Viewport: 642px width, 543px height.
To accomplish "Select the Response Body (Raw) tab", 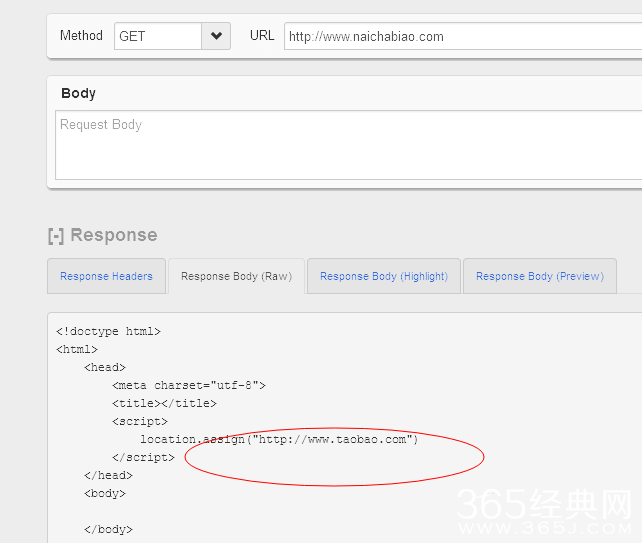I will (236, 276).
